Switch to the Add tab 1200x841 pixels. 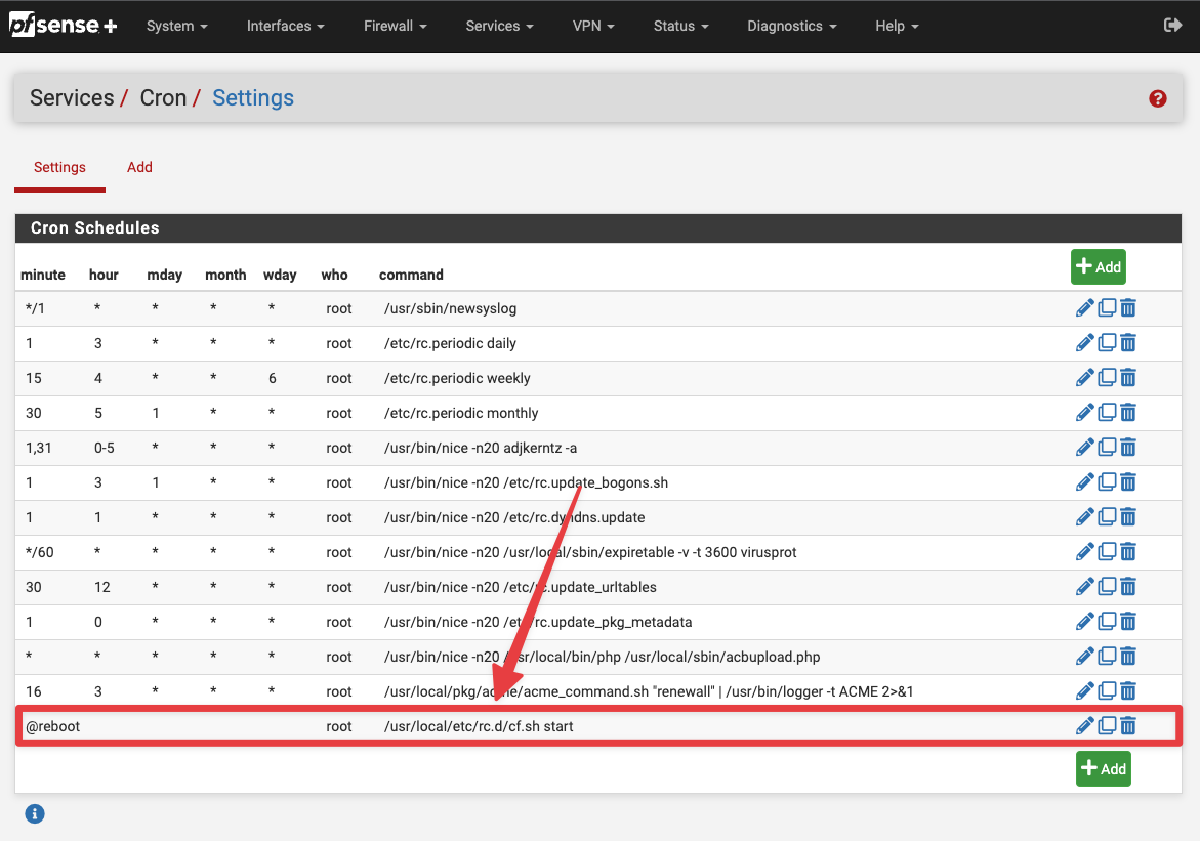click(140, 167)
